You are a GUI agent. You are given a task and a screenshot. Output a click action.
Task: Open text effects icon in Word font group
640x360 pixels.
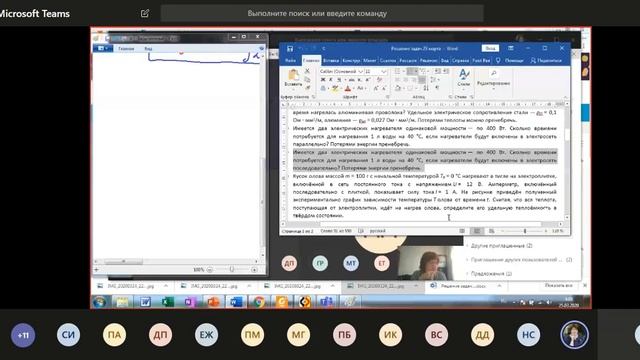pyautogui.click(x=323, y=88)
